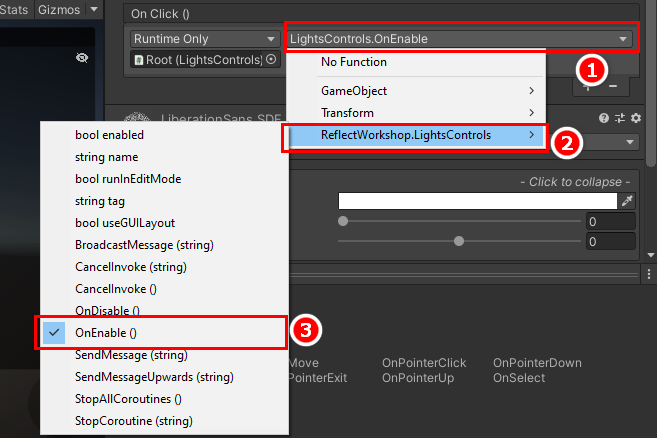Expand the GameObject submenu
Image resolution: width=657 pixels, height=438 pixels.
416,91
